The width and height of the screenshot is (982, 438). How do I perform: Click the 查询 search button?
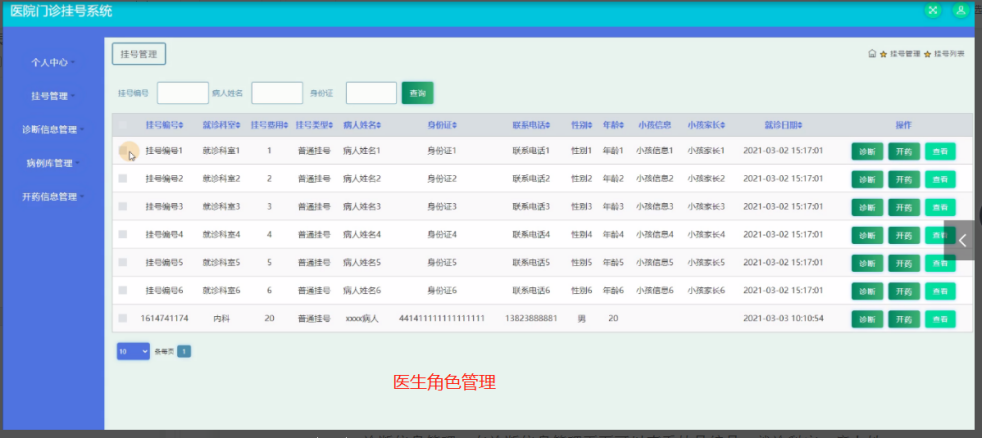418,93
